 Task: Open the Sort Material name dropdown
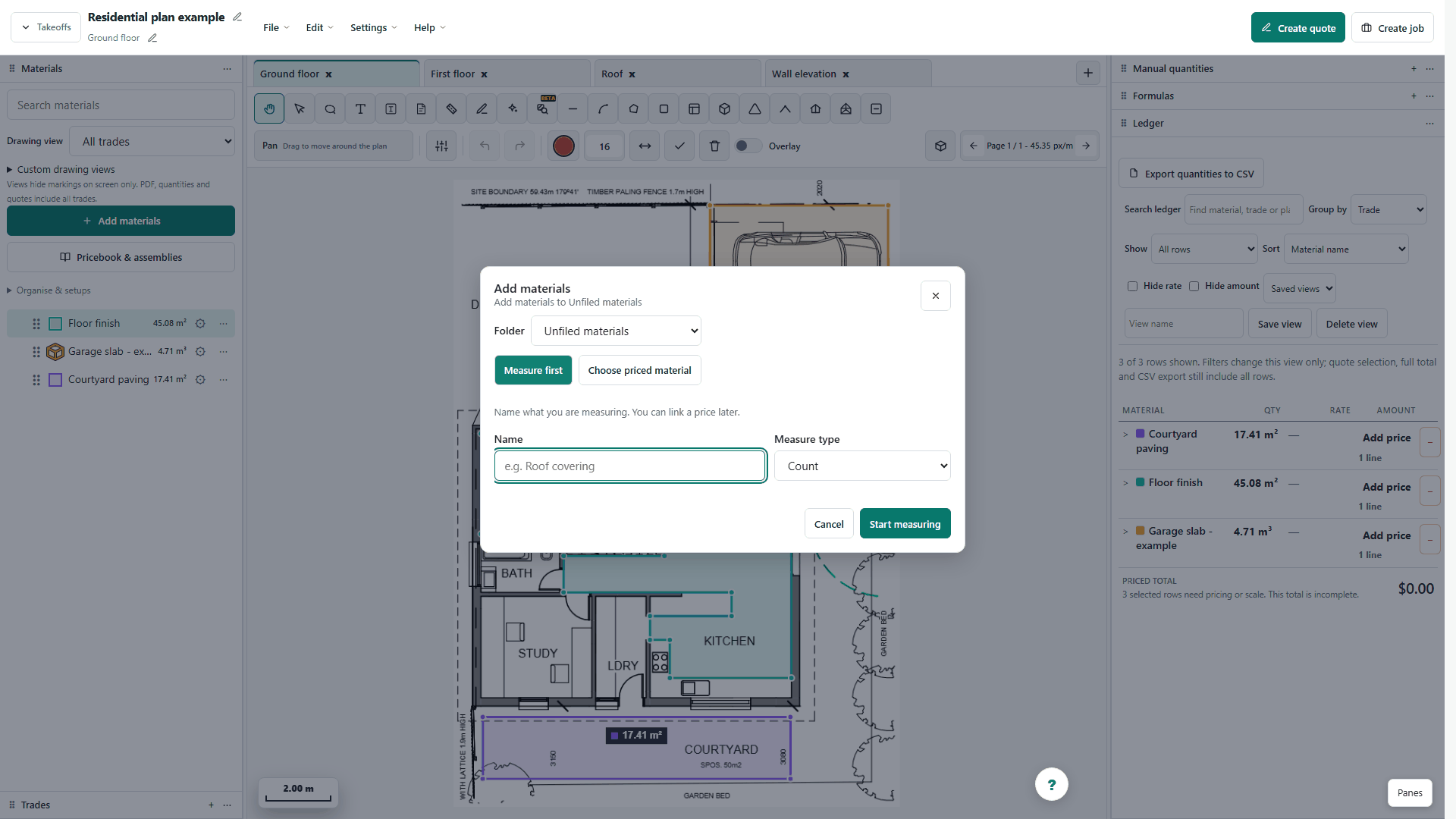[1346, 249]
